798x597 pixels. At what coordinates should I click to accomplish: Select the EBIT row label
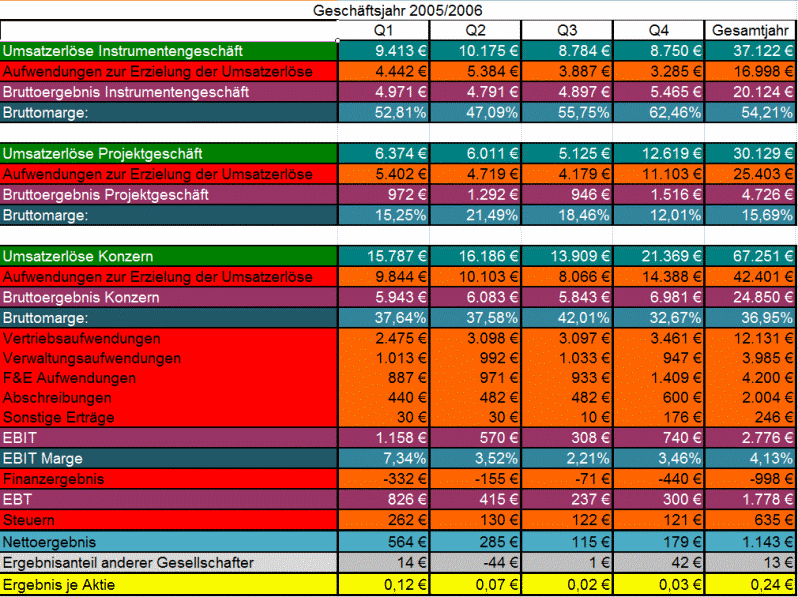[x=169, y=438]
